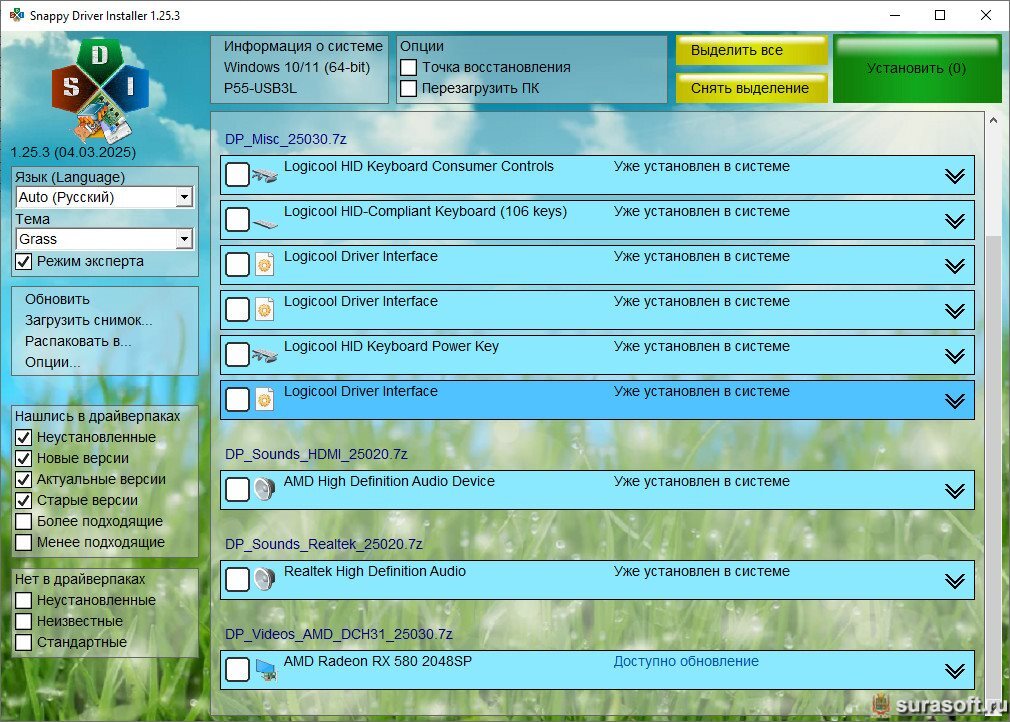The height and width of the screenshot is (722, 1010).
Task: Open the Тема Grass dropdown
Action: (x=104, y=239)
